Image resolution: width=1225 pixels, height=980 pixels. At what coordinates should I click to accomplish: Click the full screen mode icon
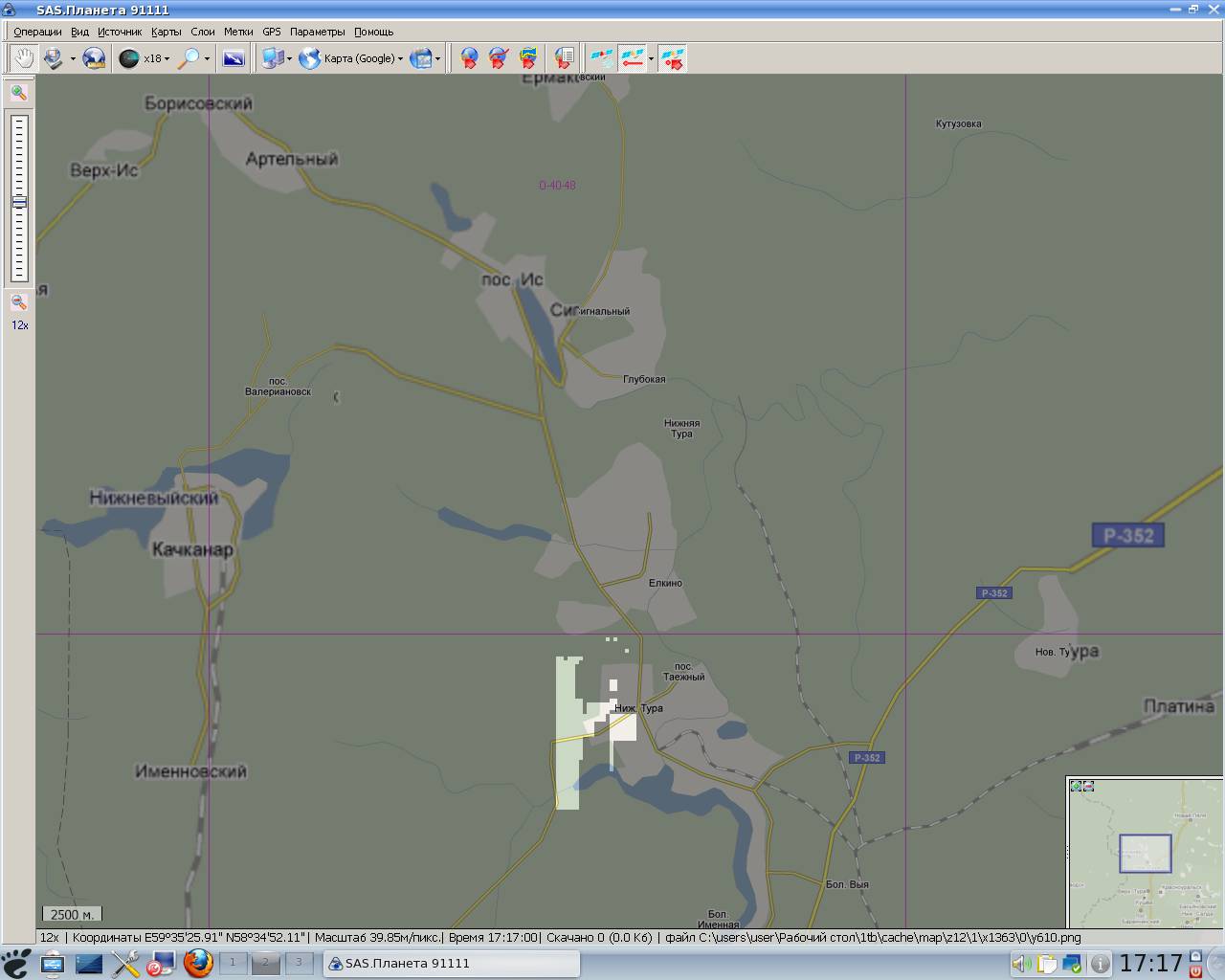pos(234,58)
